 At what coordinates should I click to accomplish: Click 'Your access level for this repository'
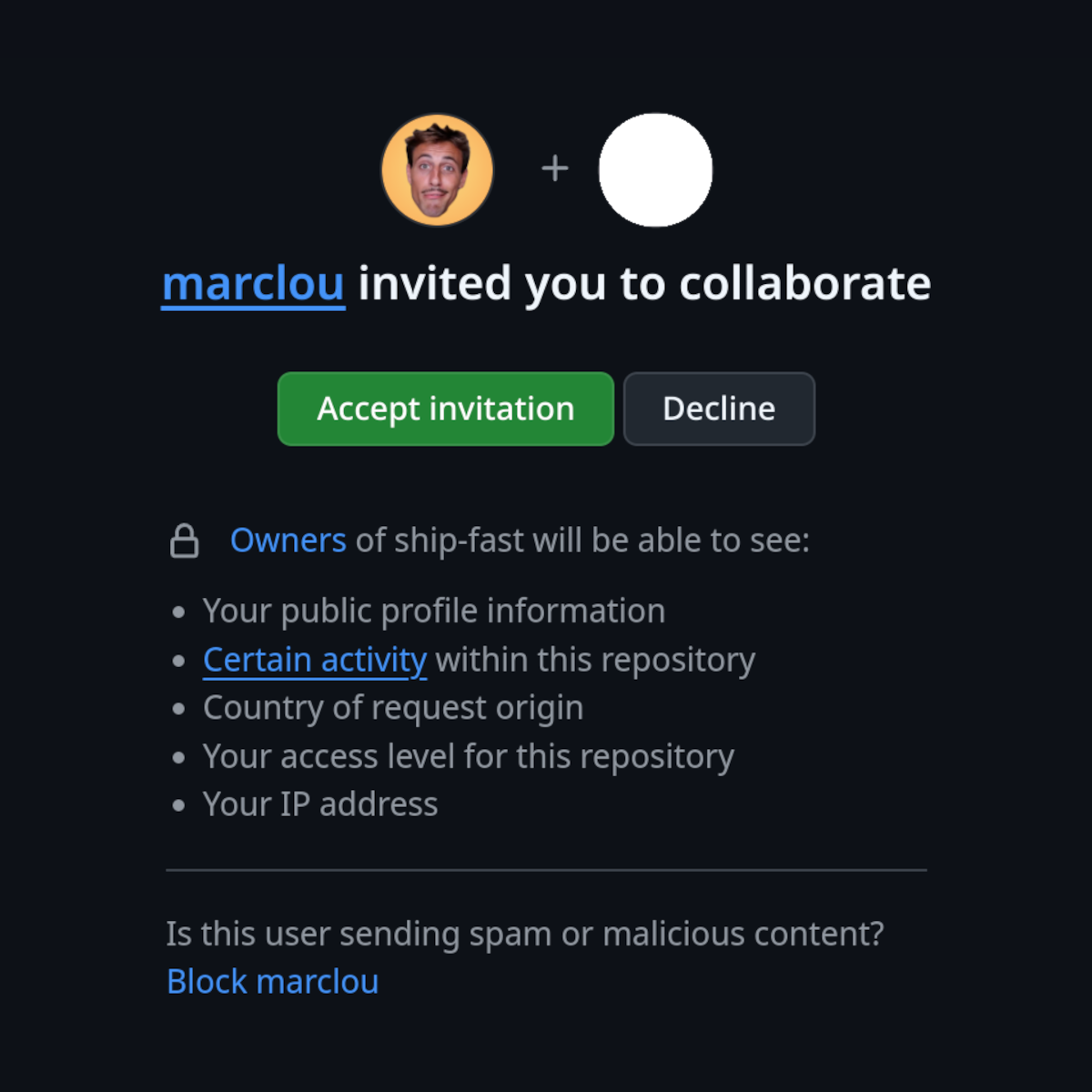469,756
